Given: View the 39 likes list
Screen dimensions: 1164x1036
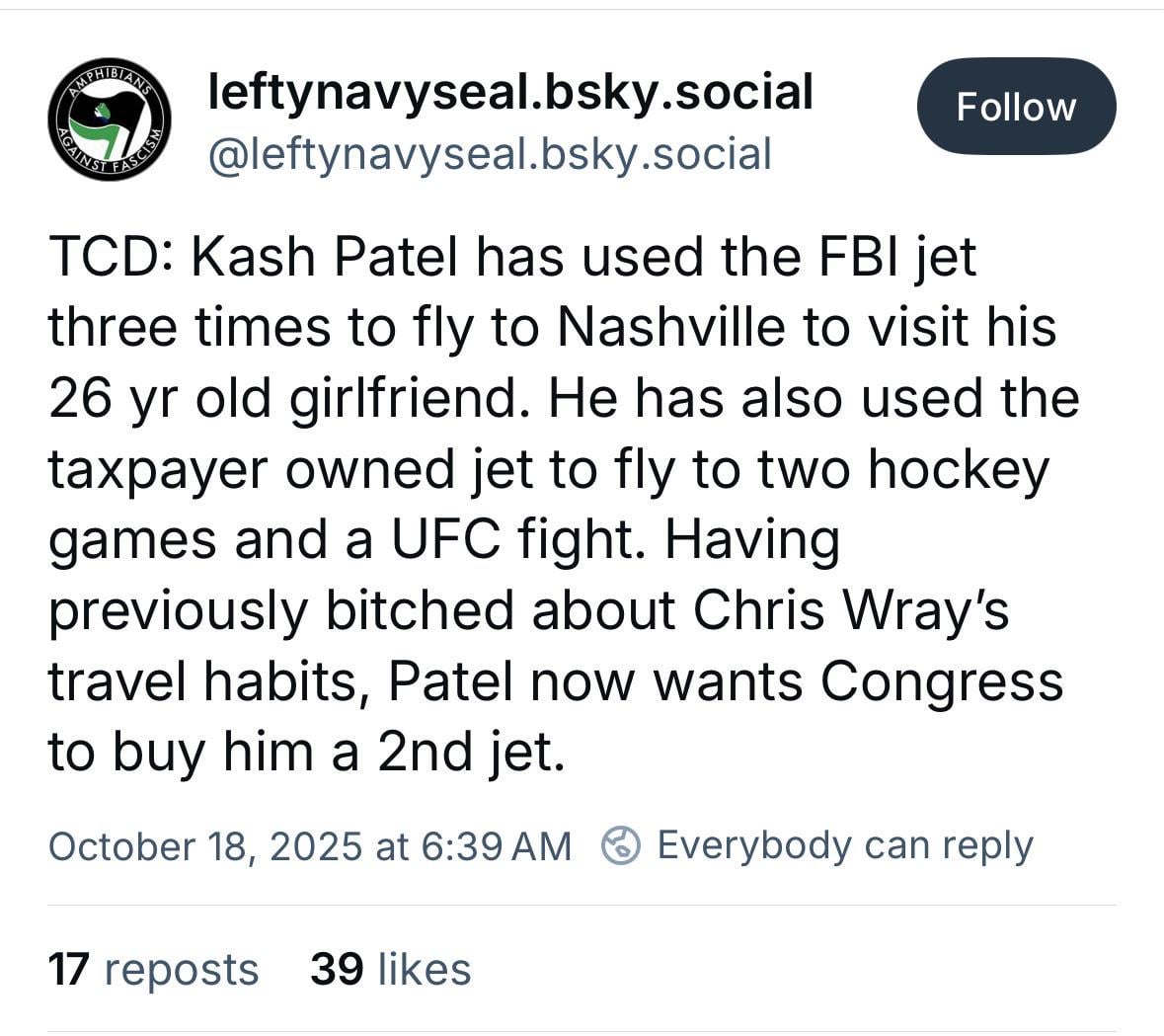Looking at the screenshot, I should pyautogui.click(x=390, y=969).
